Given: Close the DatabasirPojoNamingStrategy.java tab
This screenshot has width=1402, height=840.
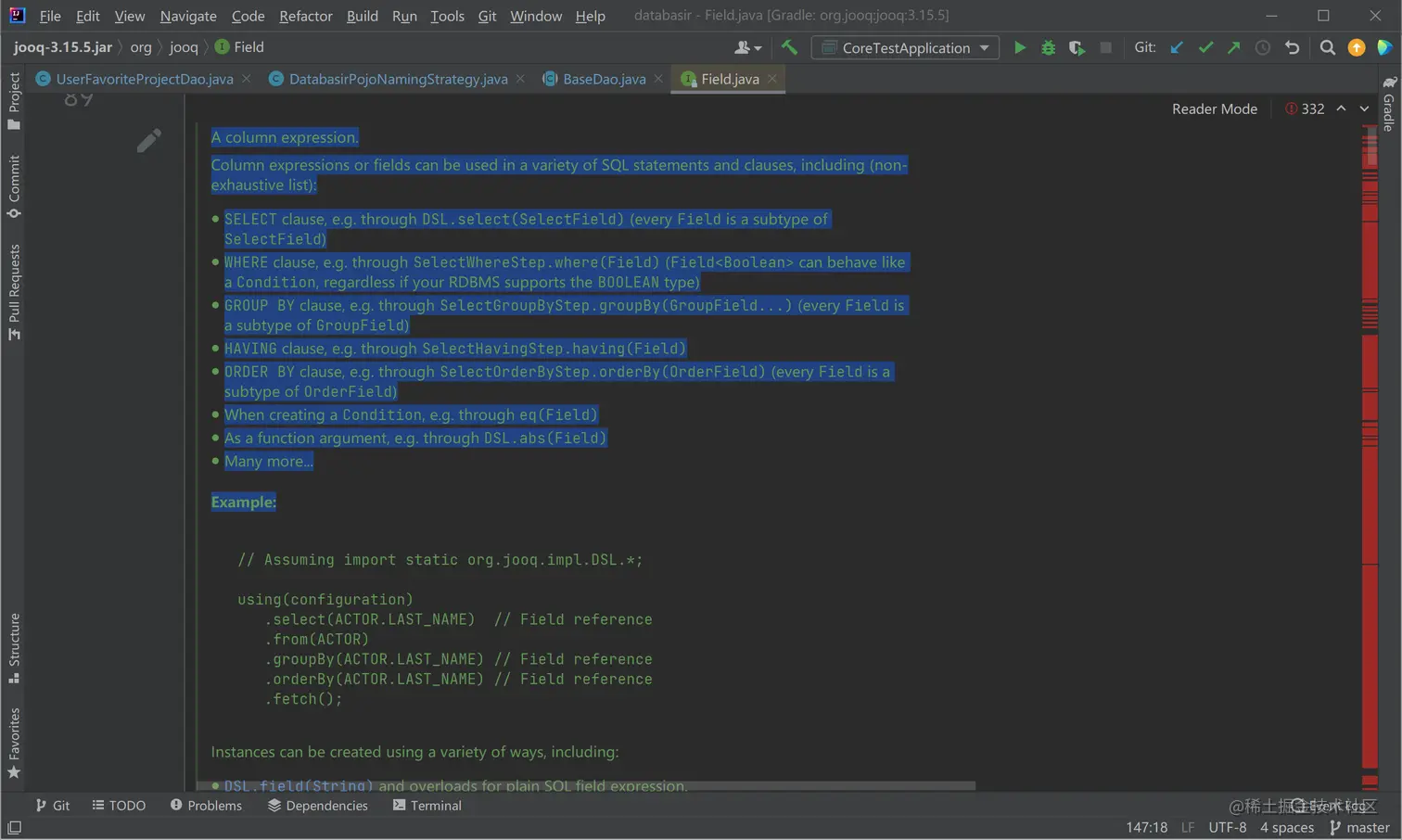Looking at the screenshot, I should [519, 79].
